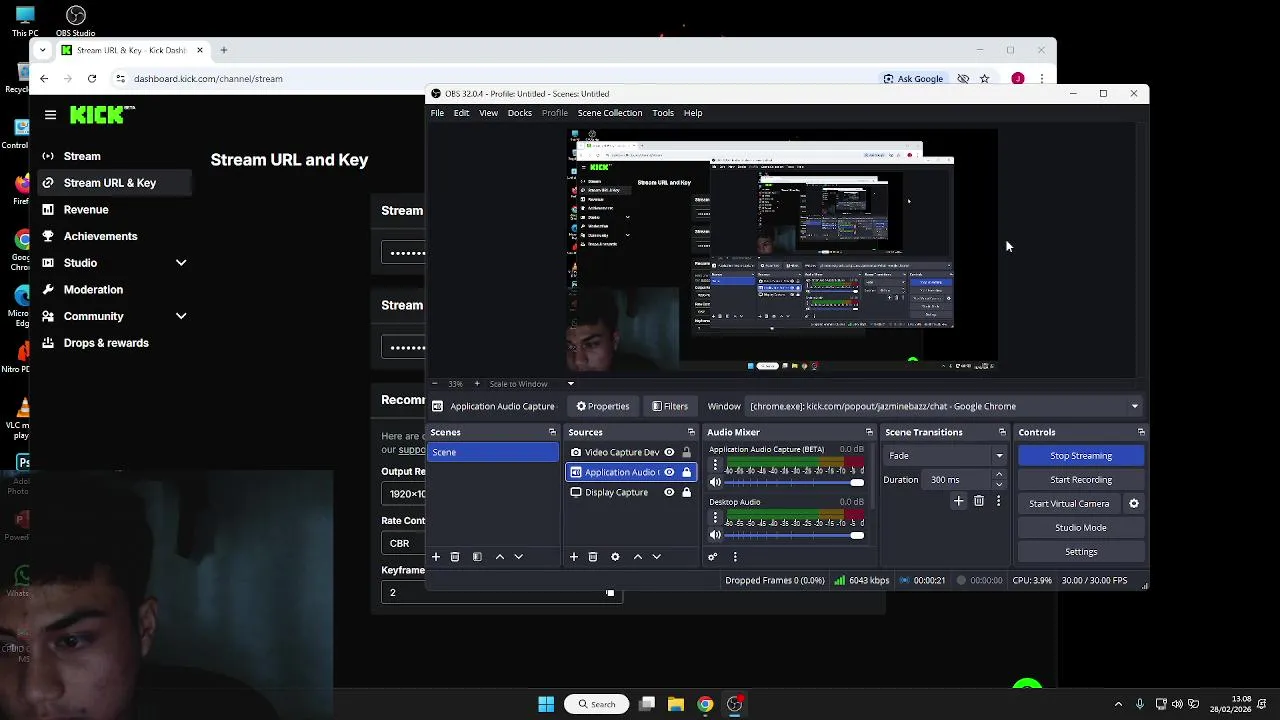Image resolution: width=1280 pixels, height=720 pixels.
Task: Add a new scene with plus icon
Action: point(436,557)
